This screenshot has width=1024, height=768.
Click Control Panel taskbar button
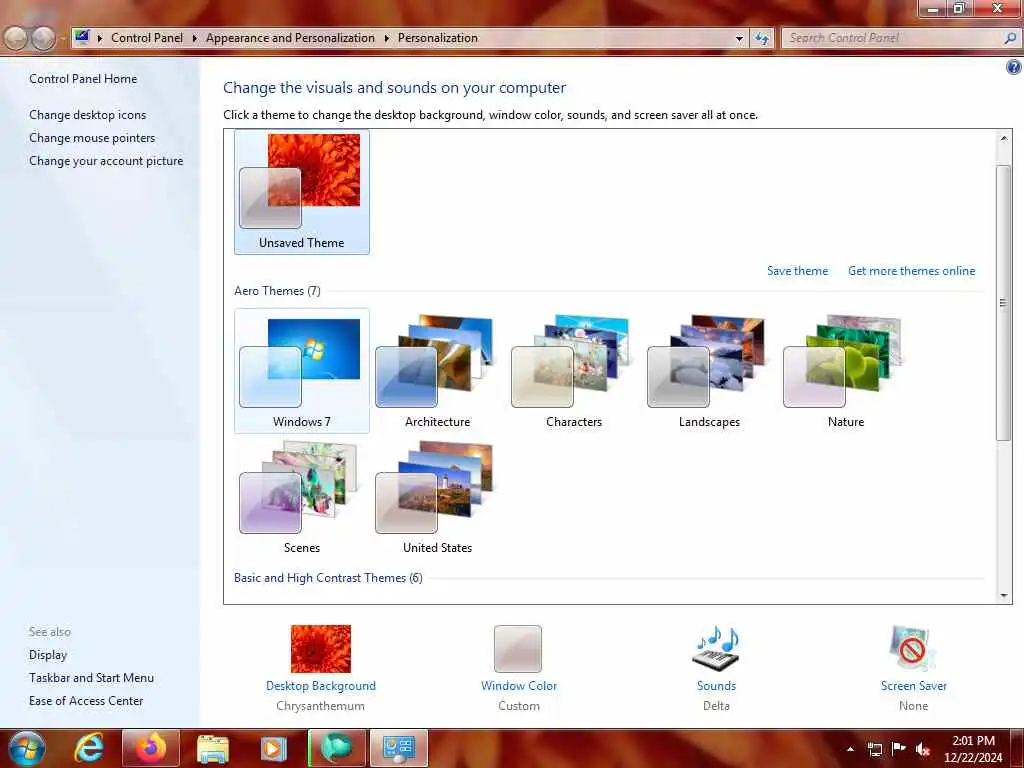click(x=399, y=748)
